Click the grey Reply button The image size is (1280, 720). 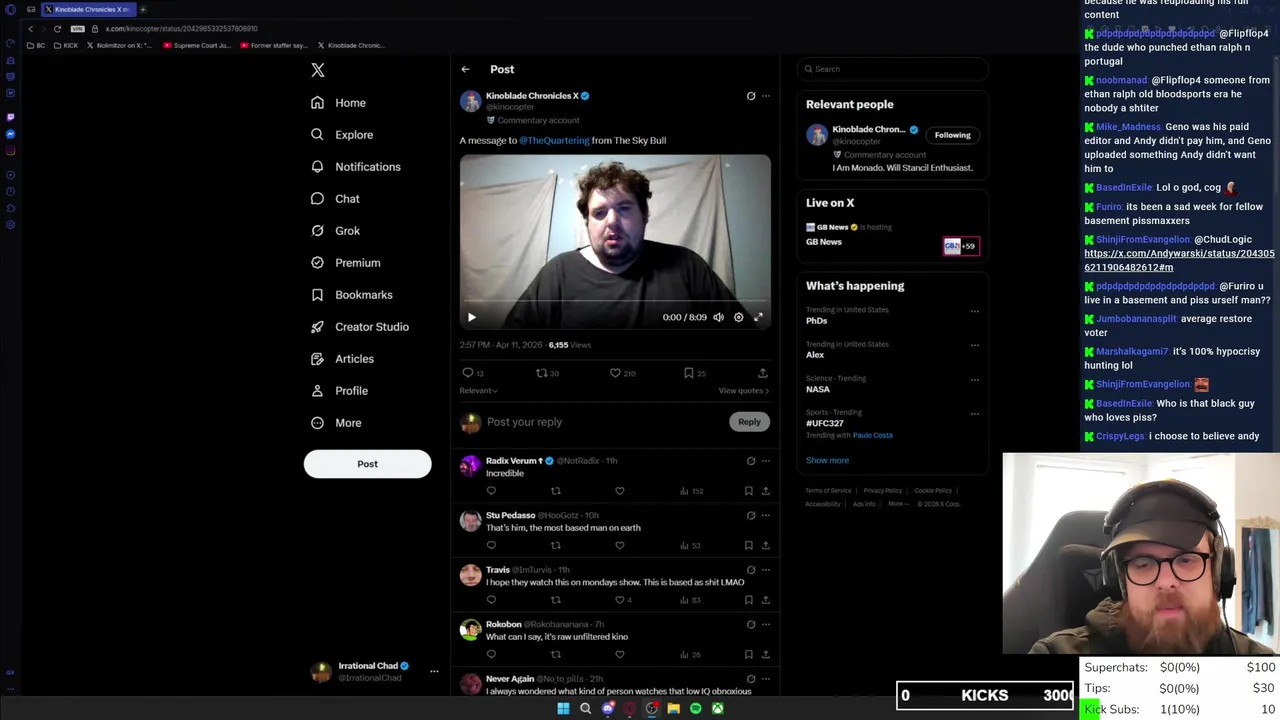pos(749,422)
